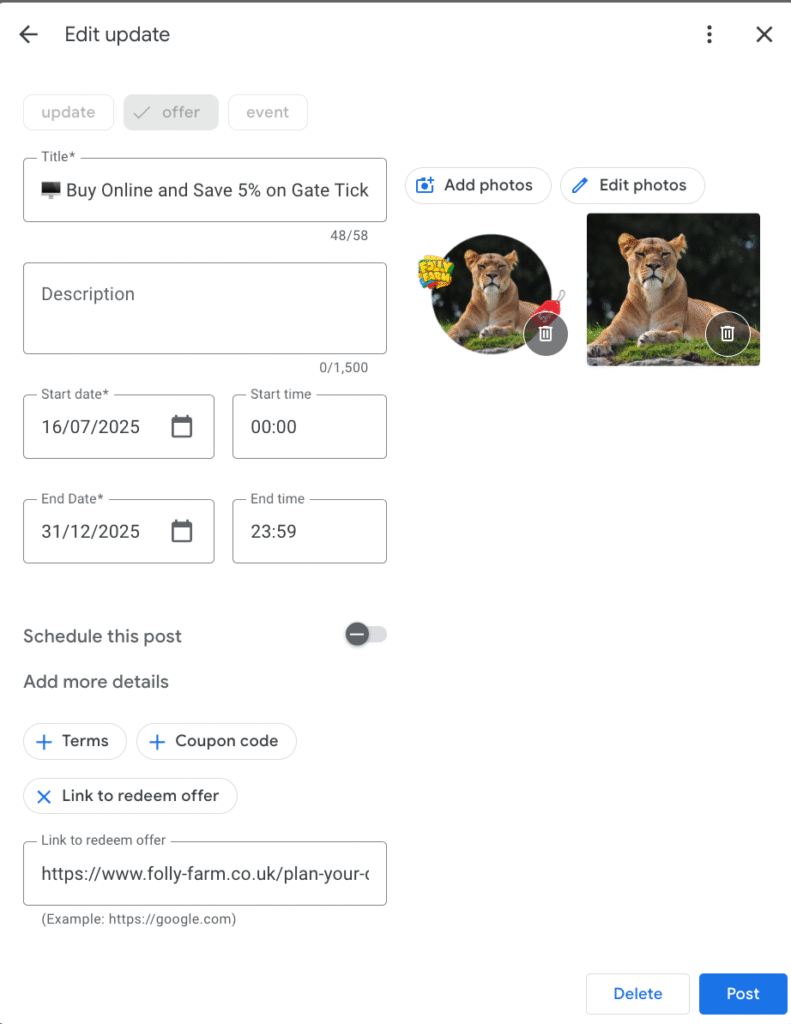791x1024 pixels.
Task: Toggle the Schedule this post switch
Action: click(x=365, y=635)
